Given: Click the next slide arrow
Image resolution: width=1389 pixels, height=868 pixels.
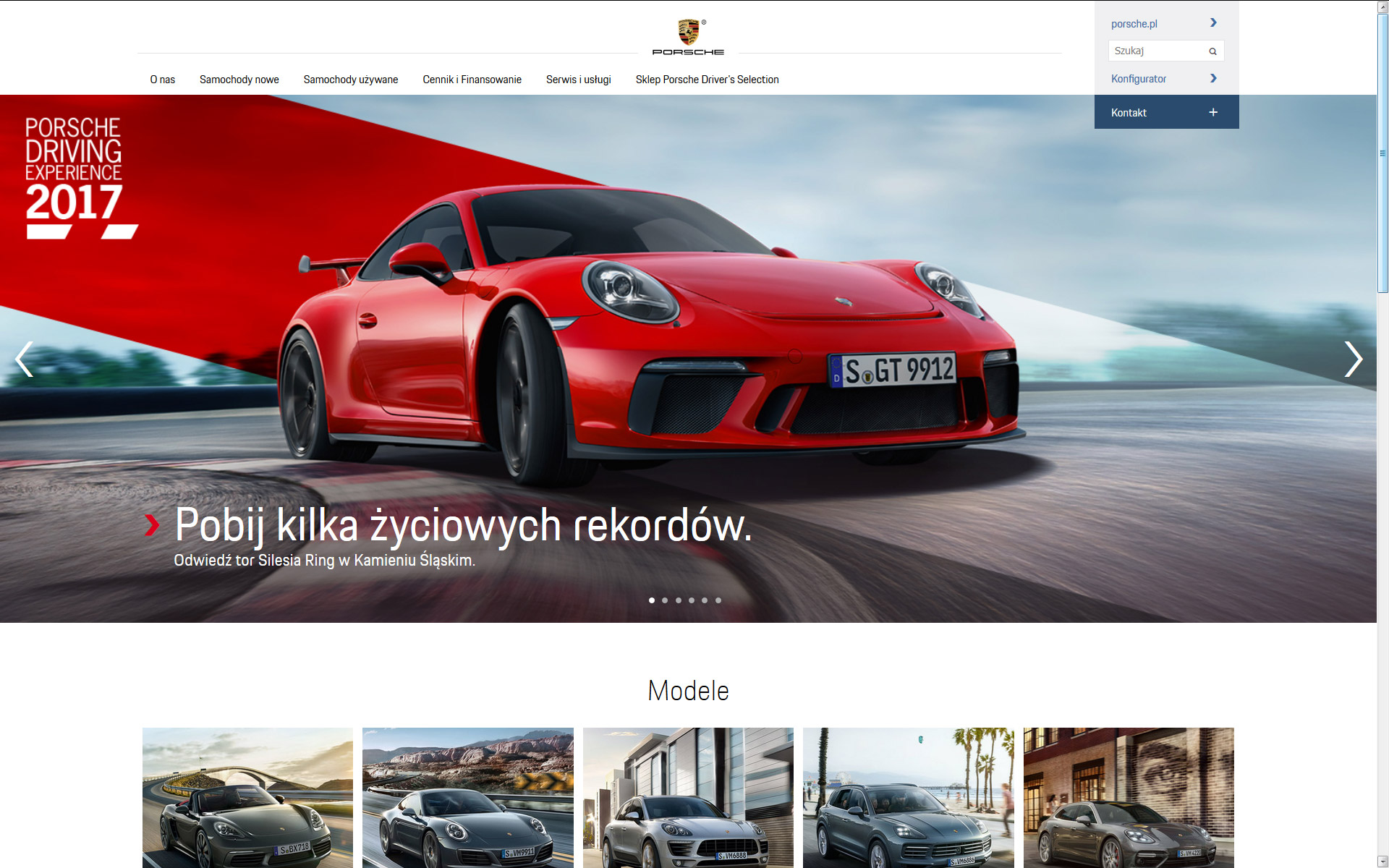Looking at the screenshot, I should pyautogui.click(x=1354, y=359).
